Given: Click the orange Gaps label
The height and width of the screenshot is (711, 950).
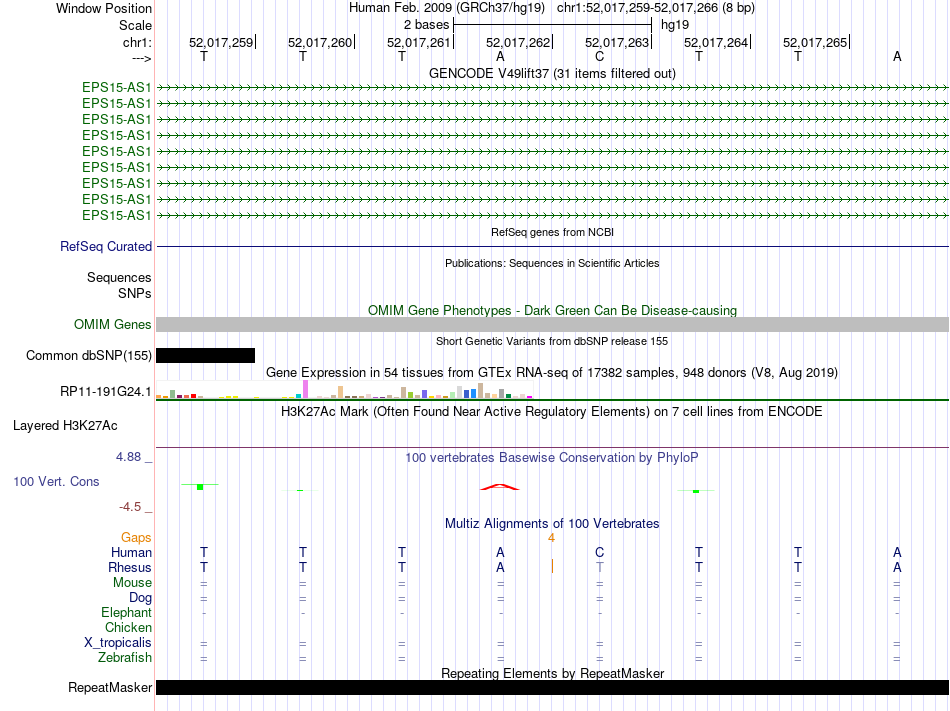Looking at the screenshot, I should (136, 537).
